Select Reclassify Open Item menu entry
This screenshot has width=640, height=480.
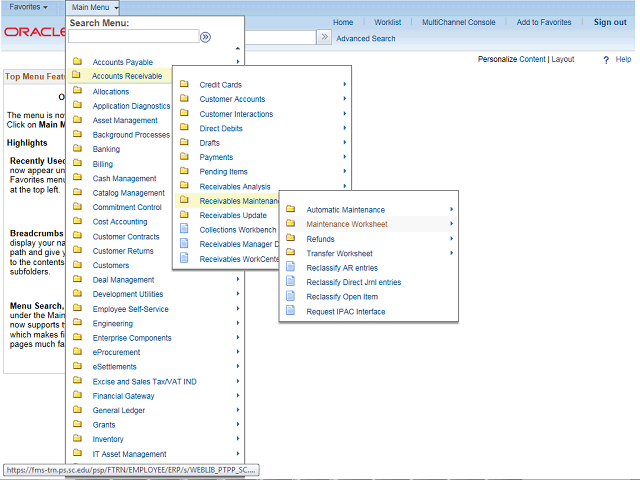(342, 297)
